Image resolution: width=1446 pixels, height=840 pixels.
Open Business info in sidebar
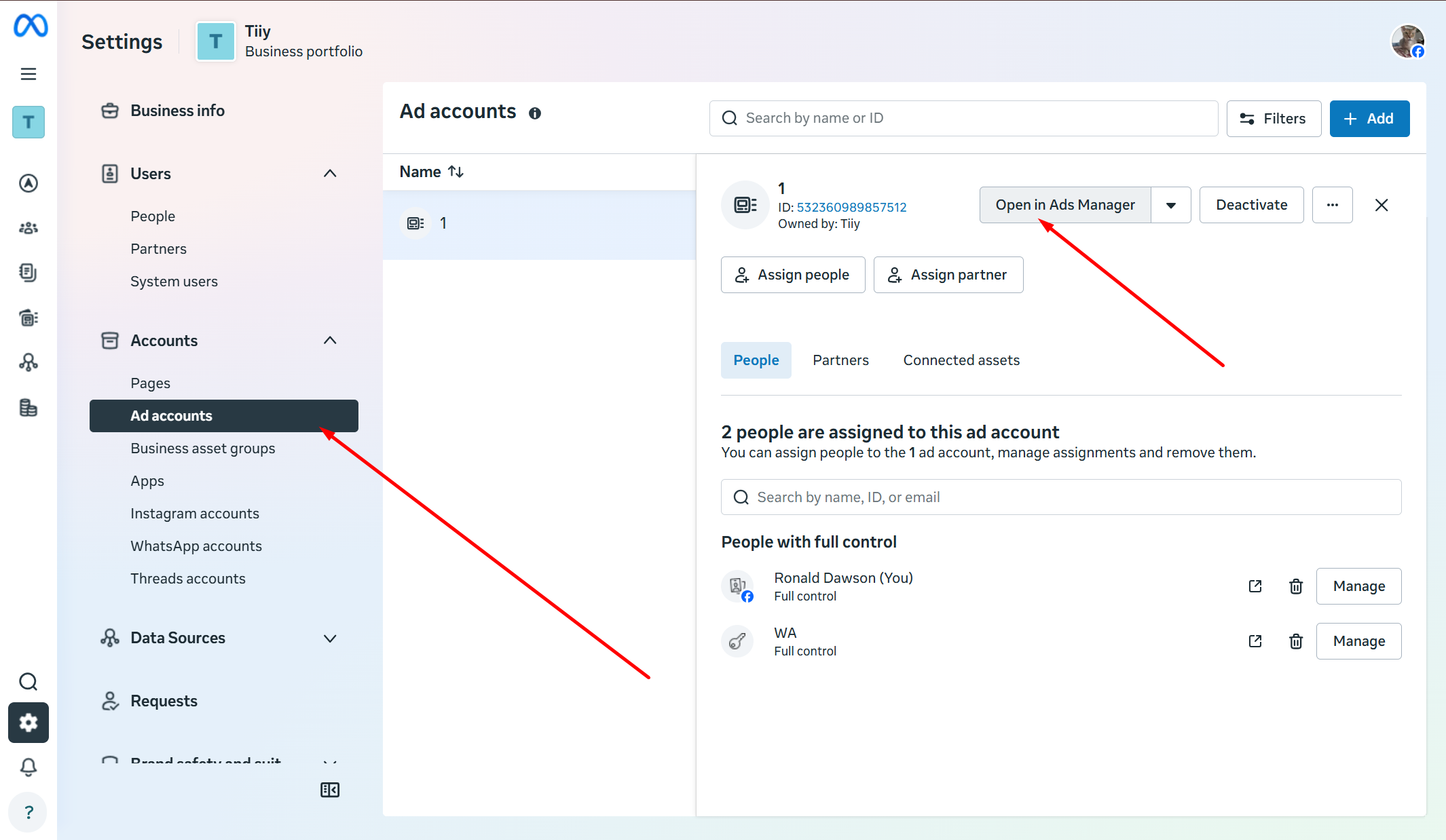click(177, 111)
